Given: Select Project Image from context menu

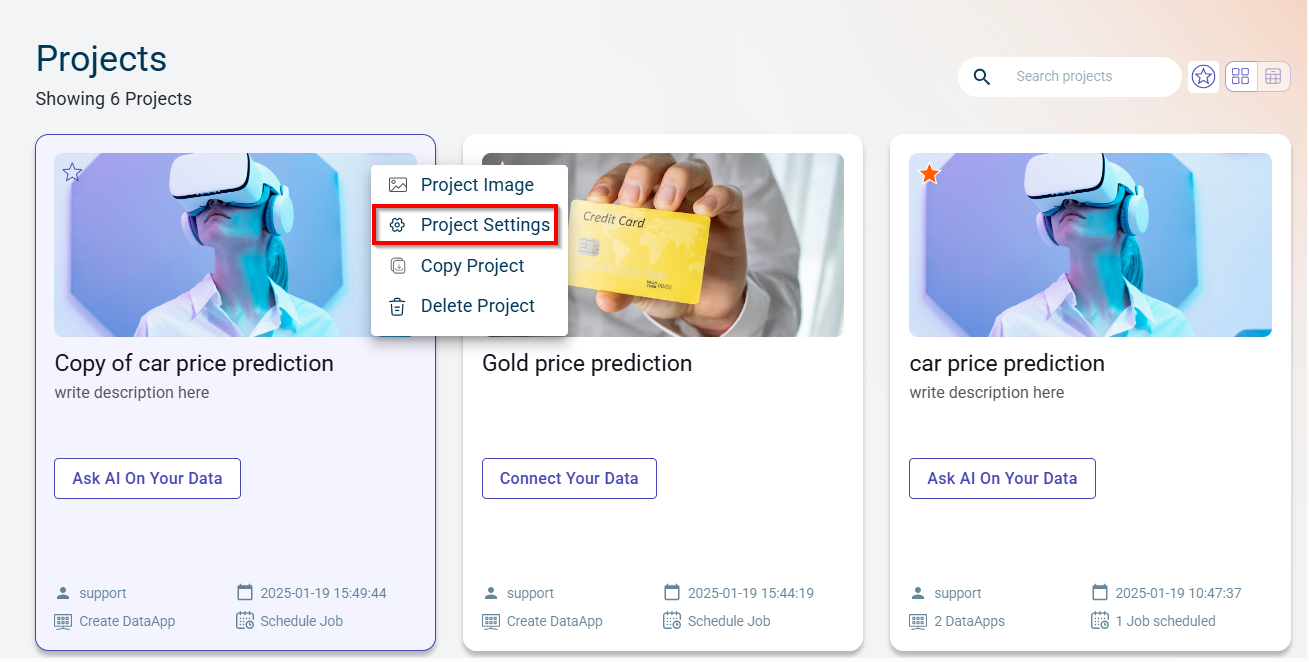Looking at the screenshot, I should tap(476, 185).
